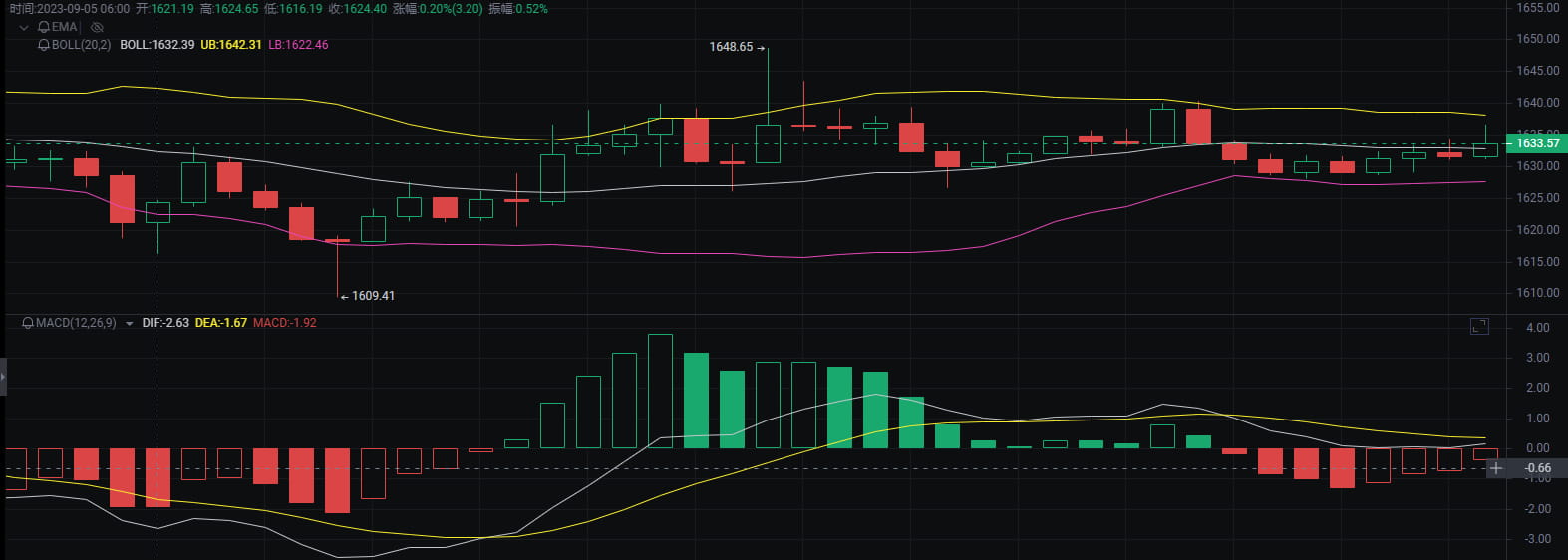Image resolution: width=1568 pixels, height=560 pixels.
Task: Click the DEA:-1.67 value
Action: point(221,323)
